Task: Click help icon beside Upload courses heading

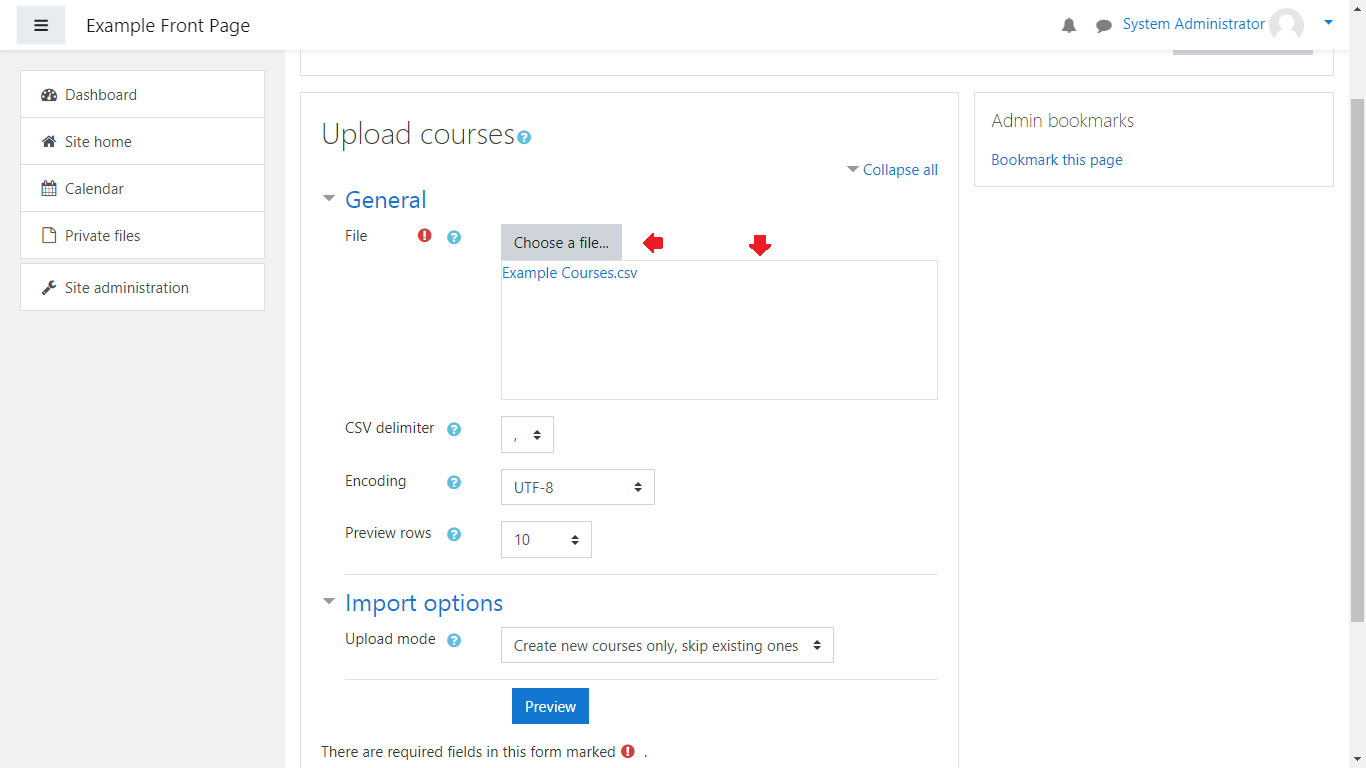Action: (524, 137)
